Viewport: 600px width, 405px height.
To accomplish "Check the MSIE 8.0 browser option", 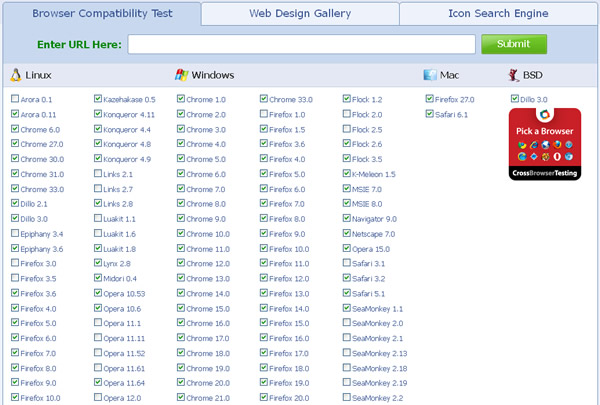I will pyautogui.click(x=347, y=204).
